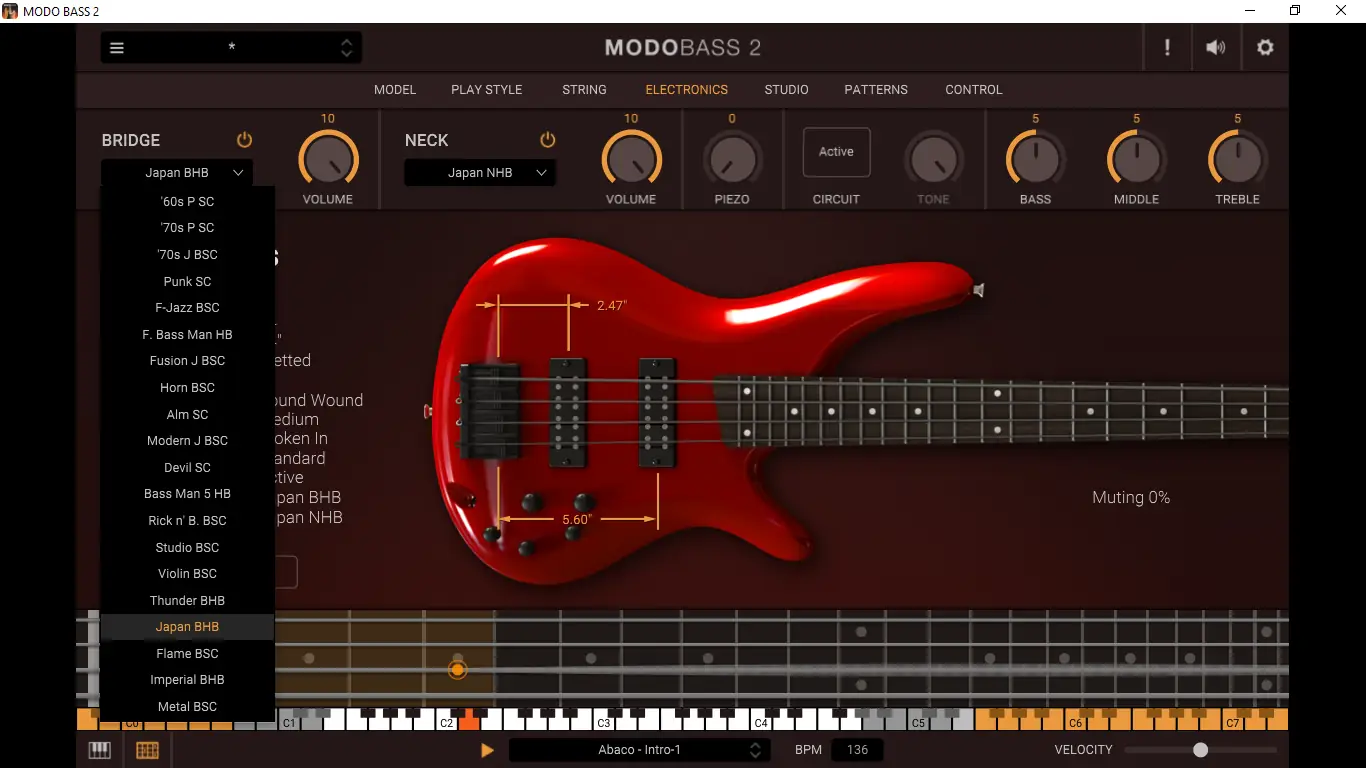Show the fretboard grid view icon
The width and height of the screenshot is (1366, 768).
click(x=147, y=750)
